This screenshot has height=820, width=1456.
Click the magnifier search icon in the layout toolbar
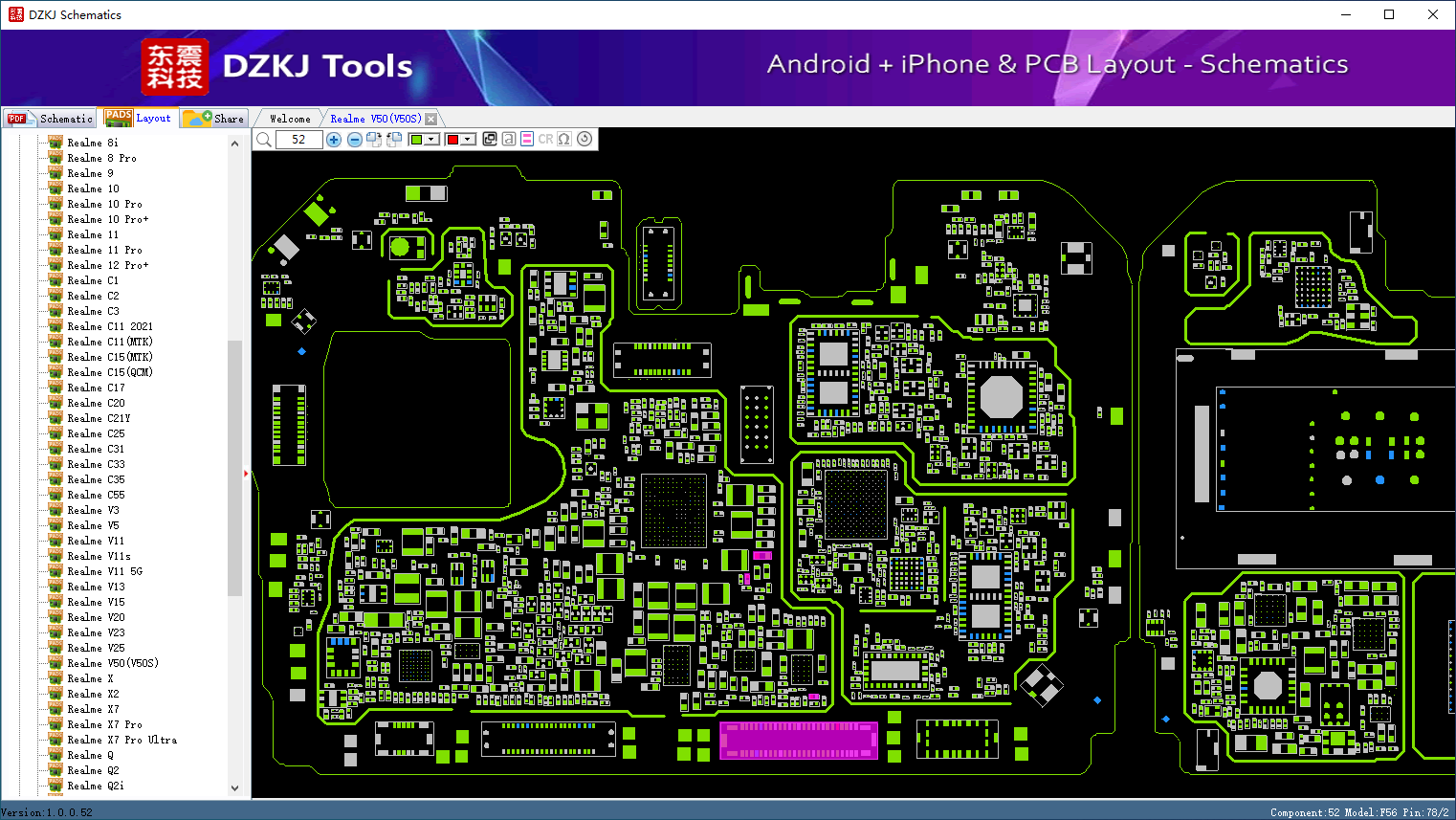point(263,140)
